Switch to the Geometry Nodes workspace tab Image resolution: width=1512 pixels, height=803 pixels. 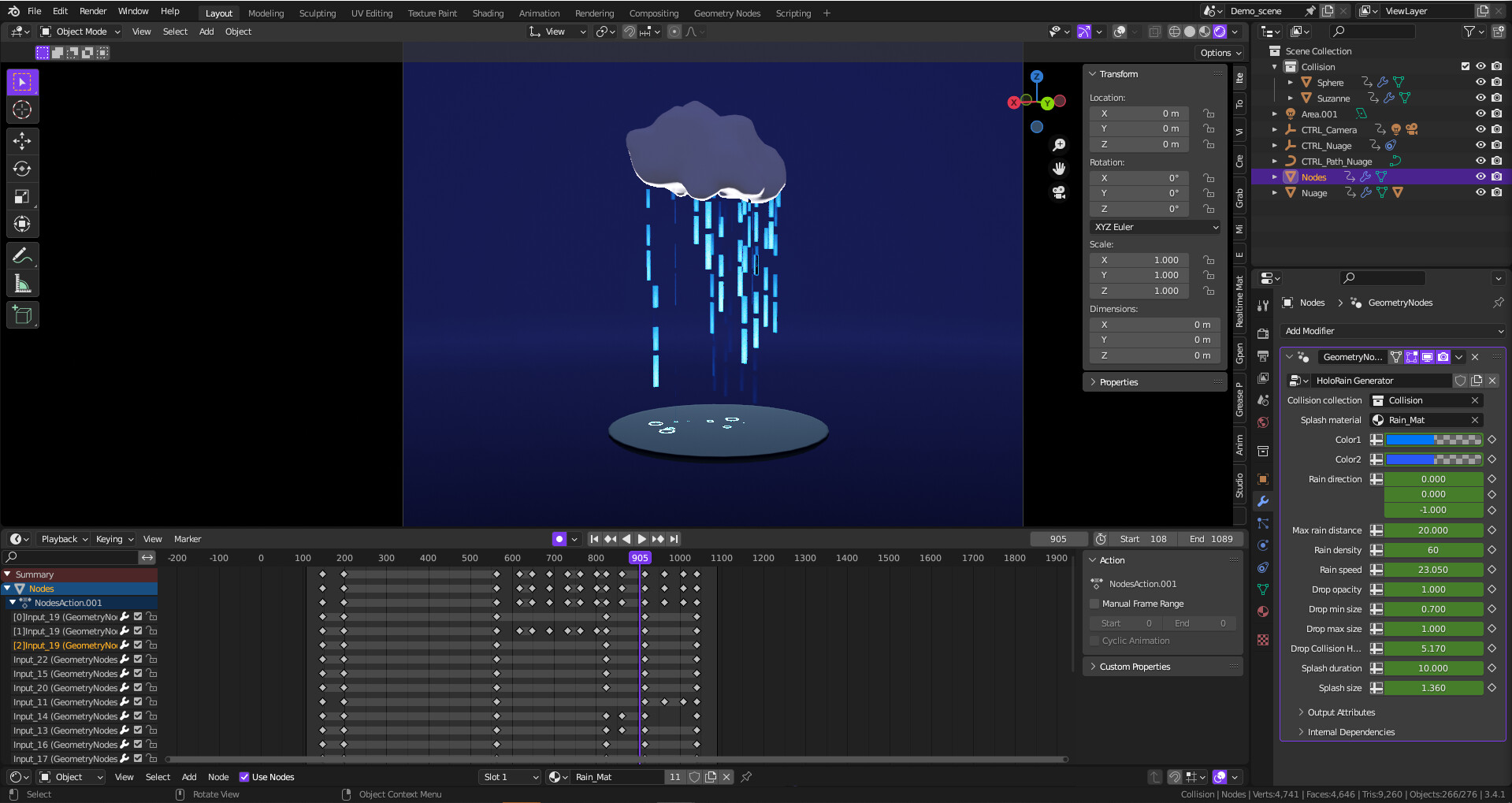(x=726, y=13)
